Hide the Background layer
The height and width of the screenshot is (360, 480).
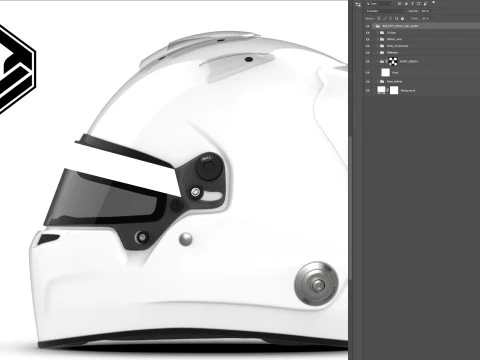(368, 90)
